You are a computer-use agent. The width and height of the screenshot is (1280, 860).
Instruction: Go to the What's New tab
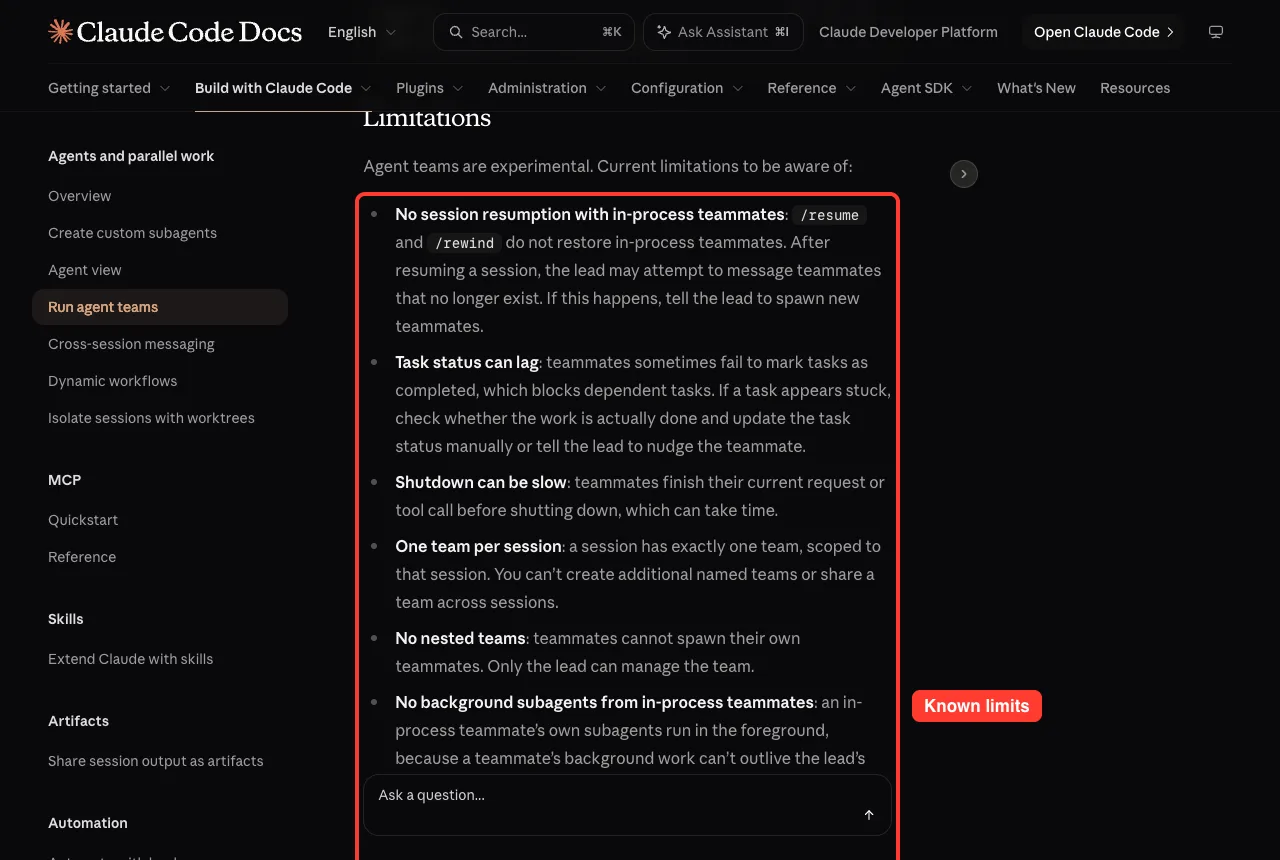1036,88
